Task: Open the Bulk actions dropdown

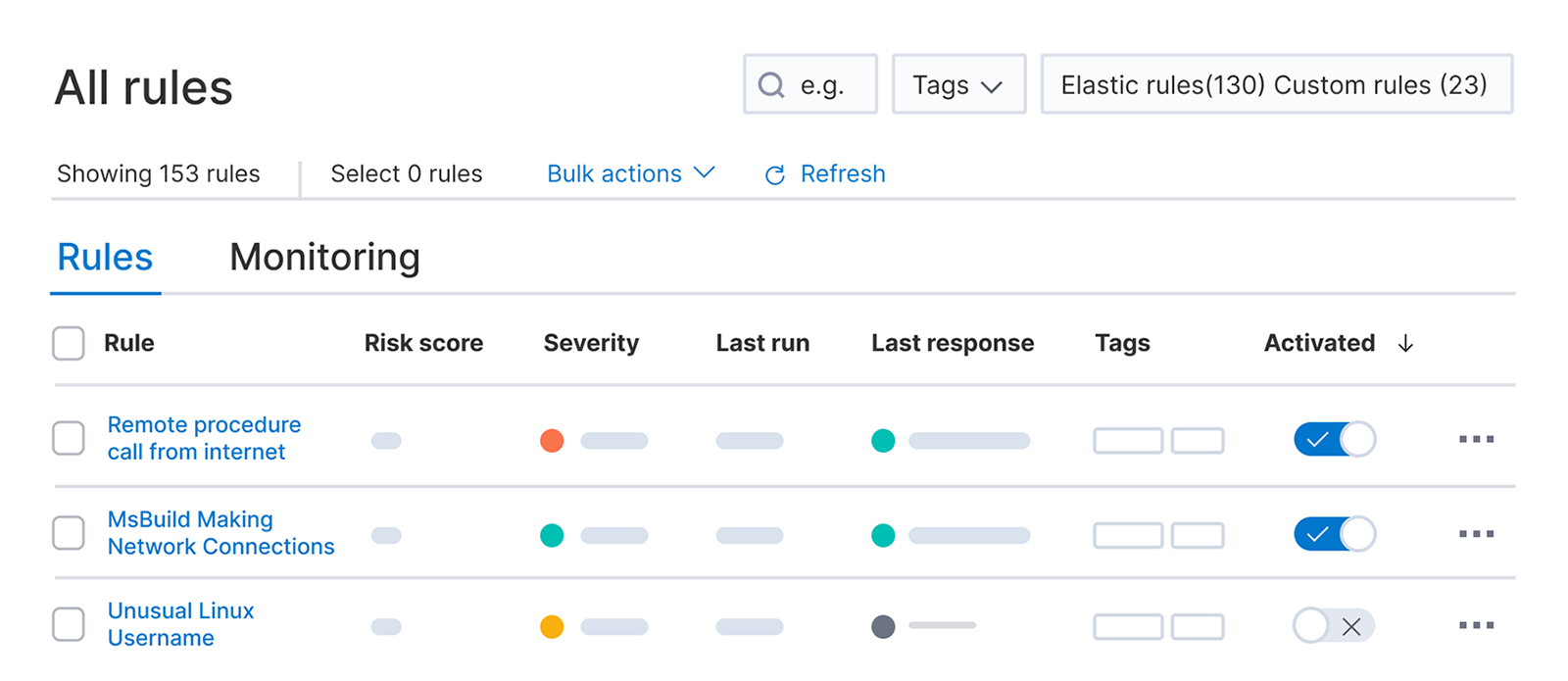Action: pyautogui.click(x=630, y=173)
